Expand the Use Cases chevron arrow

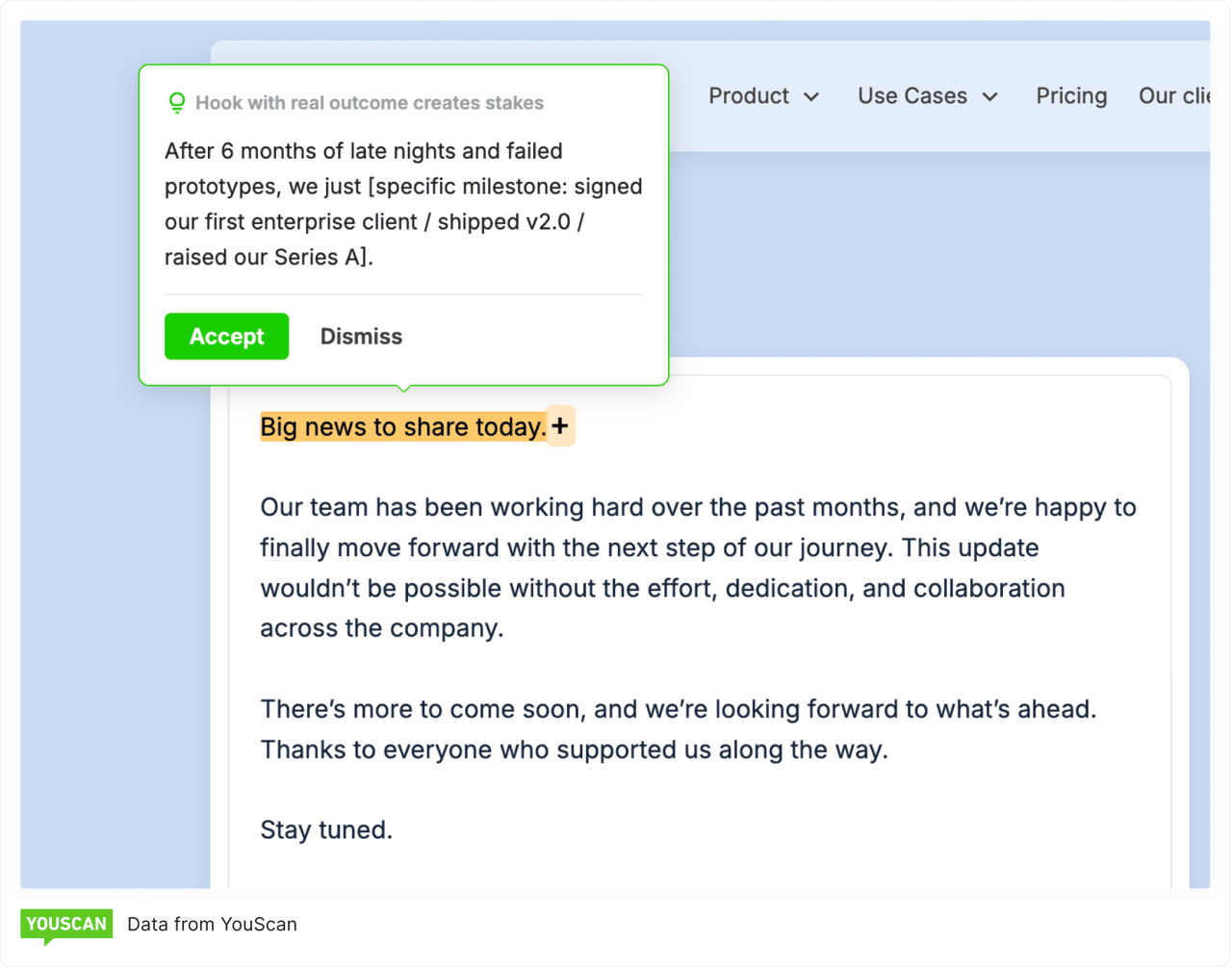tap(990, 97)
